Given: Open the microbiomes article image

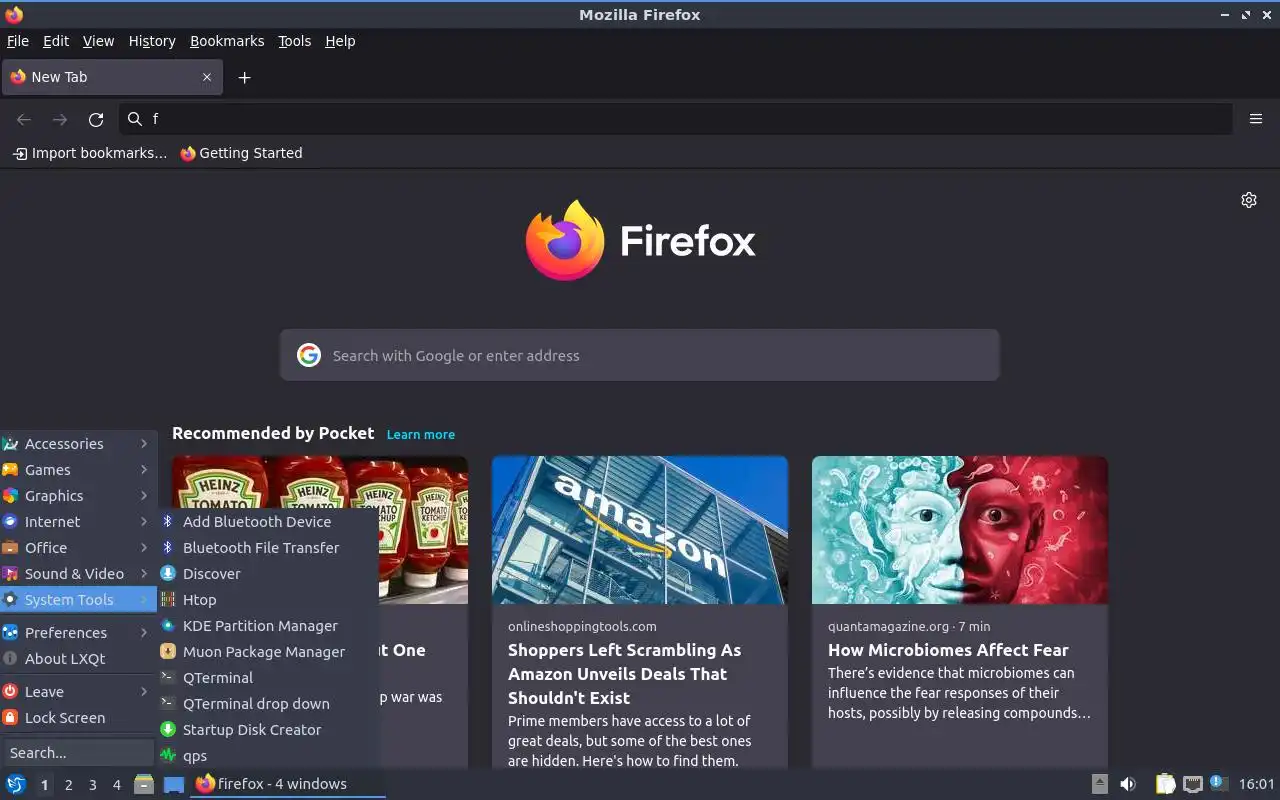Looking at the screenshot, I should [960, 530].
